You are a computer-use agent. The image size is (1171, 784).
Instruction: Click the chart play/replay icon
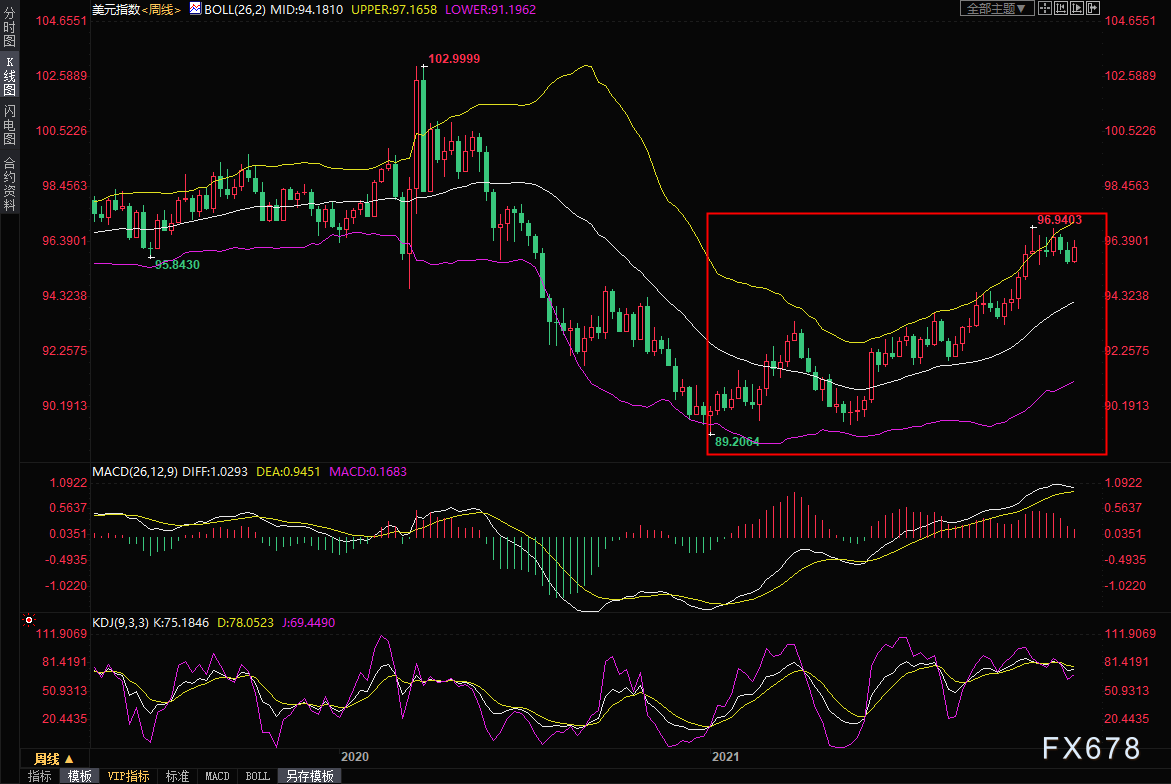coord(1077,8)
